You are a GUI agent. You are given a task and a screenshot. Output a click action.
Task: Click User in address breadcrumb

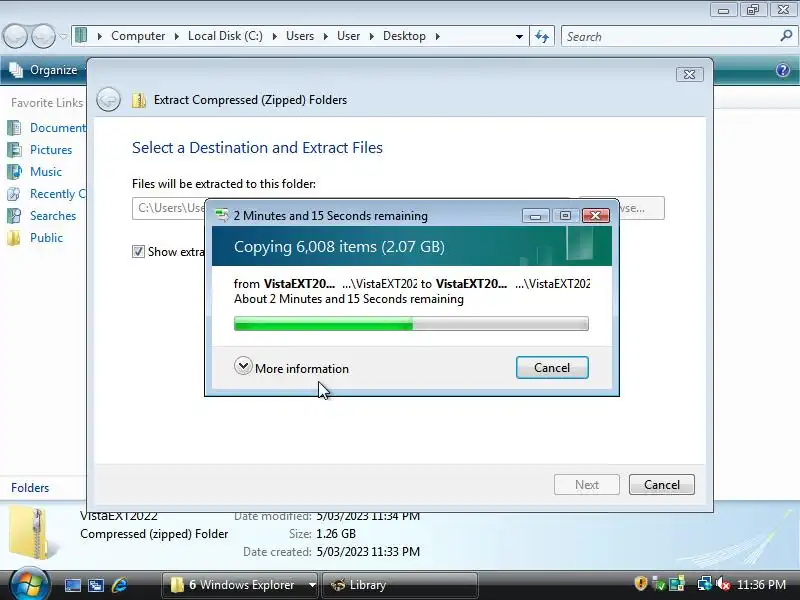point(348,36)
